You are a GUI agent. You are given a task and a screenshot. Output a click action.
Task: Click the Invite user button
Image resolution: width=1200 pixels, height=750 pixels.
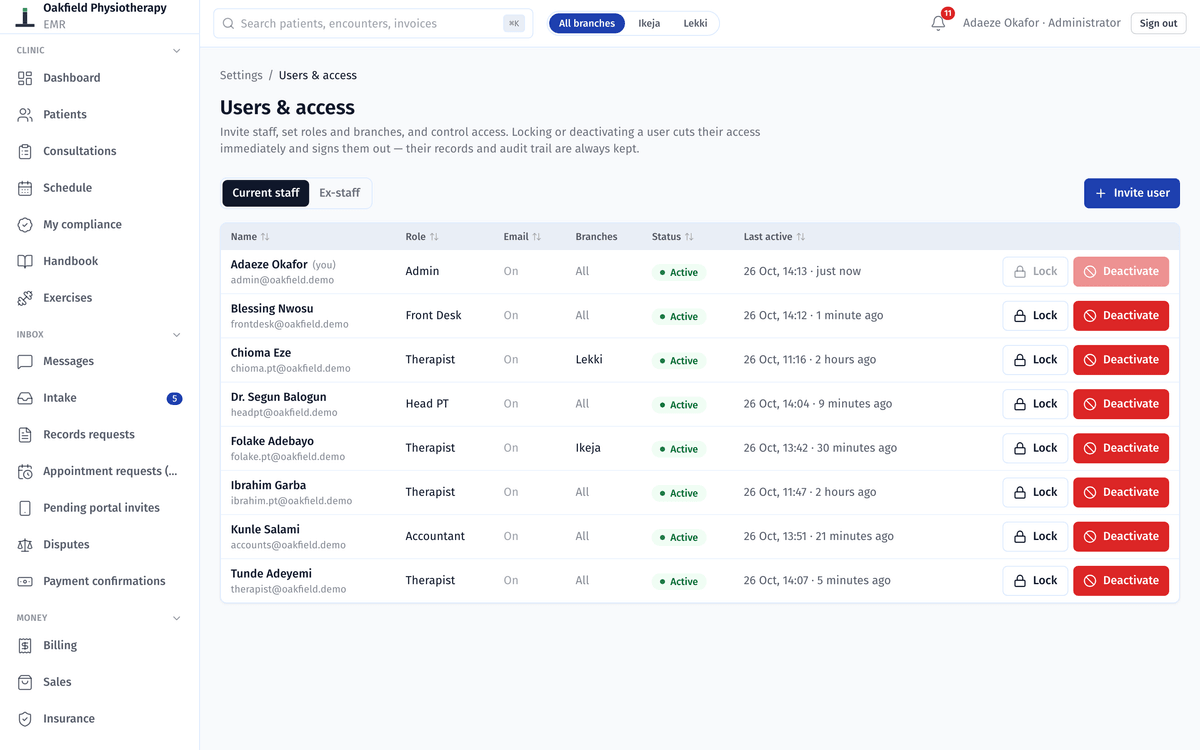[x=1132, y=193]
